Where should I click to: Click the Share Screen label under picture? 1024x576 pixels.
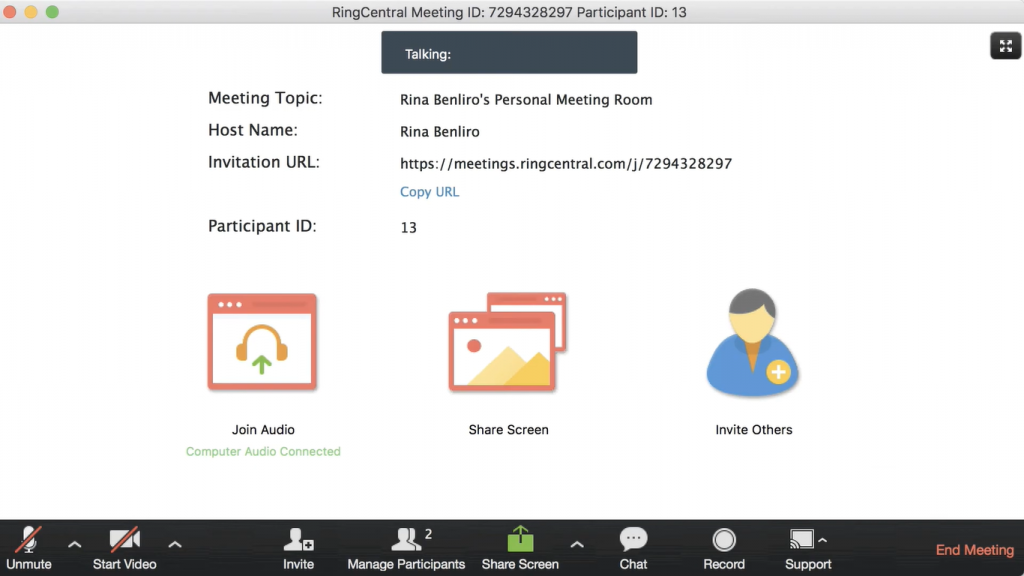[508, 430]
